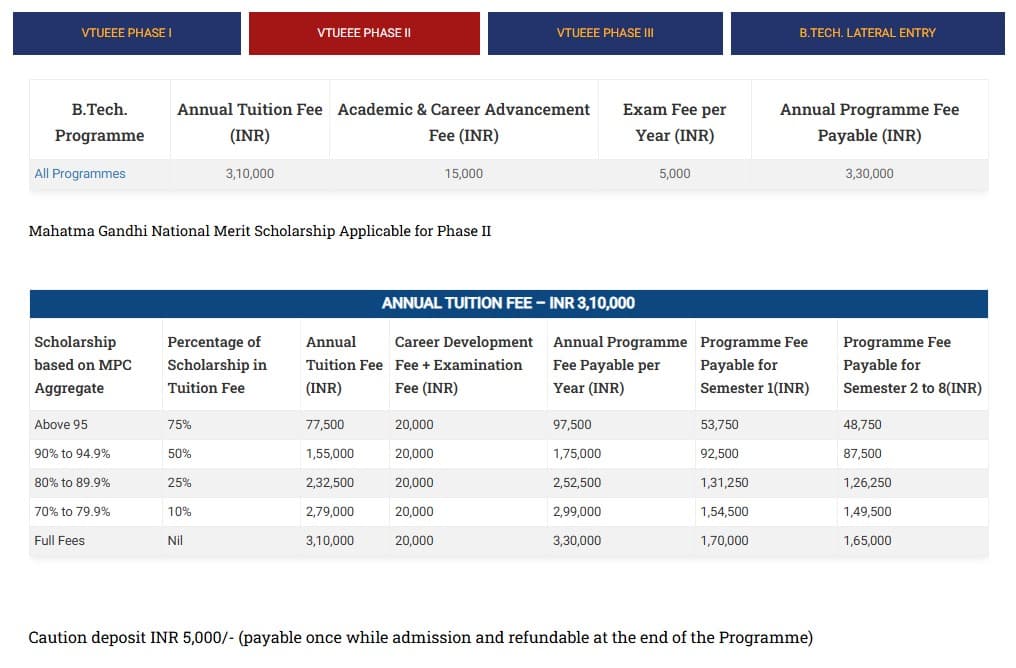Screen dimensions: 1016x668
Task: Click the 90% to 94.9% row label
Action: point(72,454)
